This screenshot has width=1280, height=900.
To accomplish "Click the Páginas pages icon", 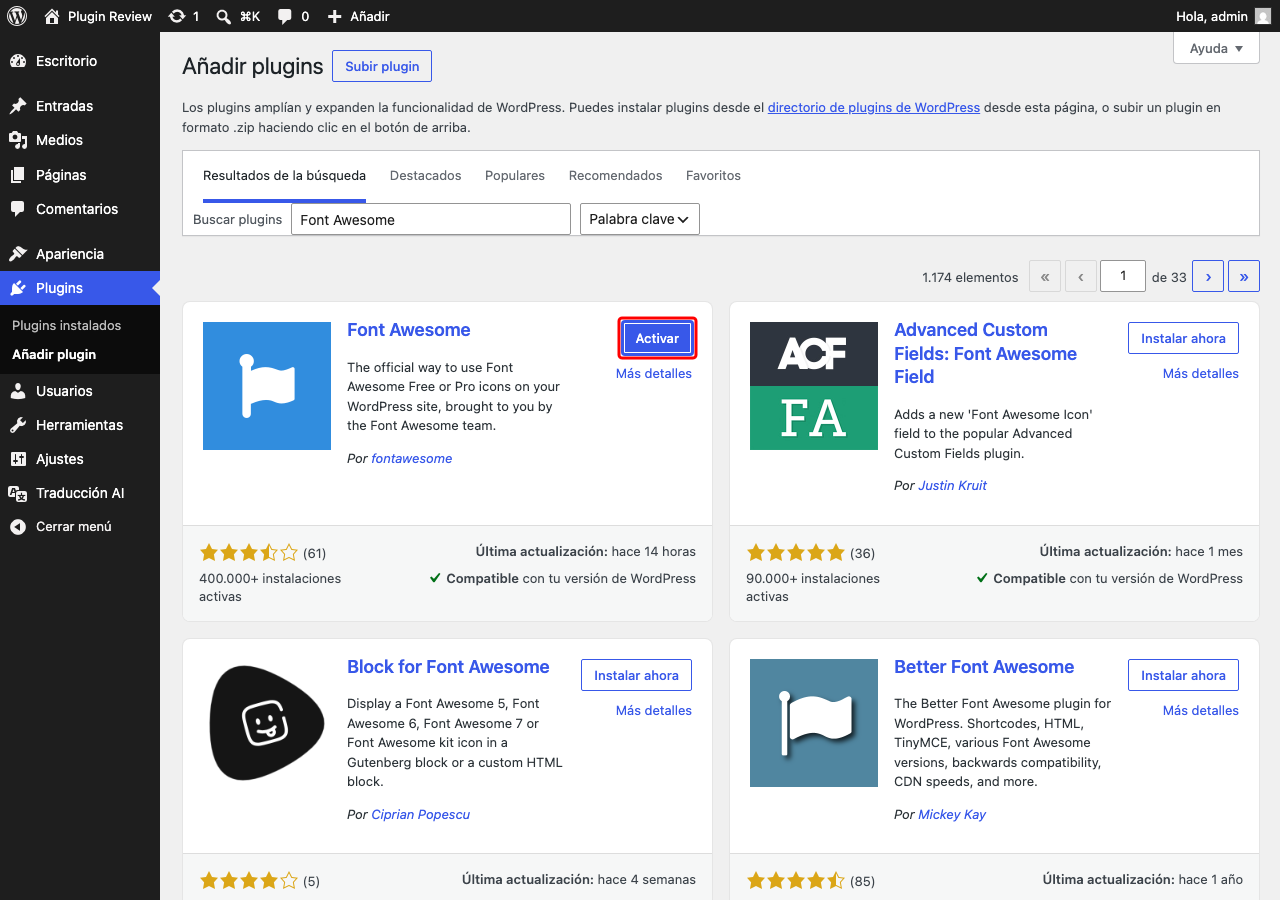I will pos(18,175).
